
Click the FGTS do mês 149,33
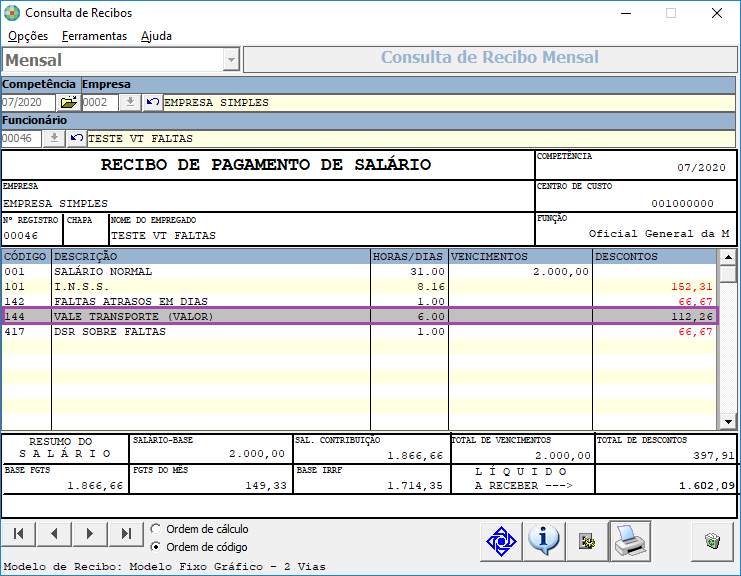(x=266, y=486)
